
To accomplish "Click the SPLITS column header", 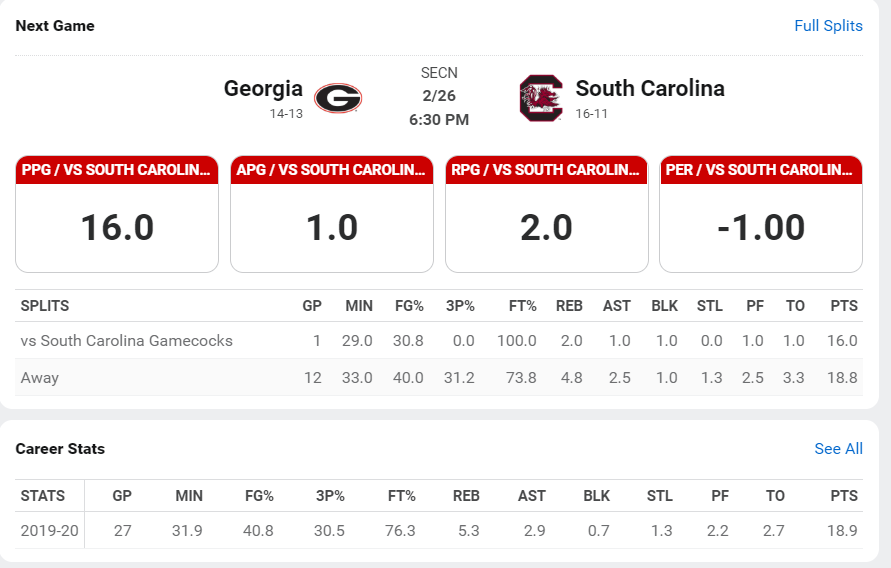I will tap(45, 306).
